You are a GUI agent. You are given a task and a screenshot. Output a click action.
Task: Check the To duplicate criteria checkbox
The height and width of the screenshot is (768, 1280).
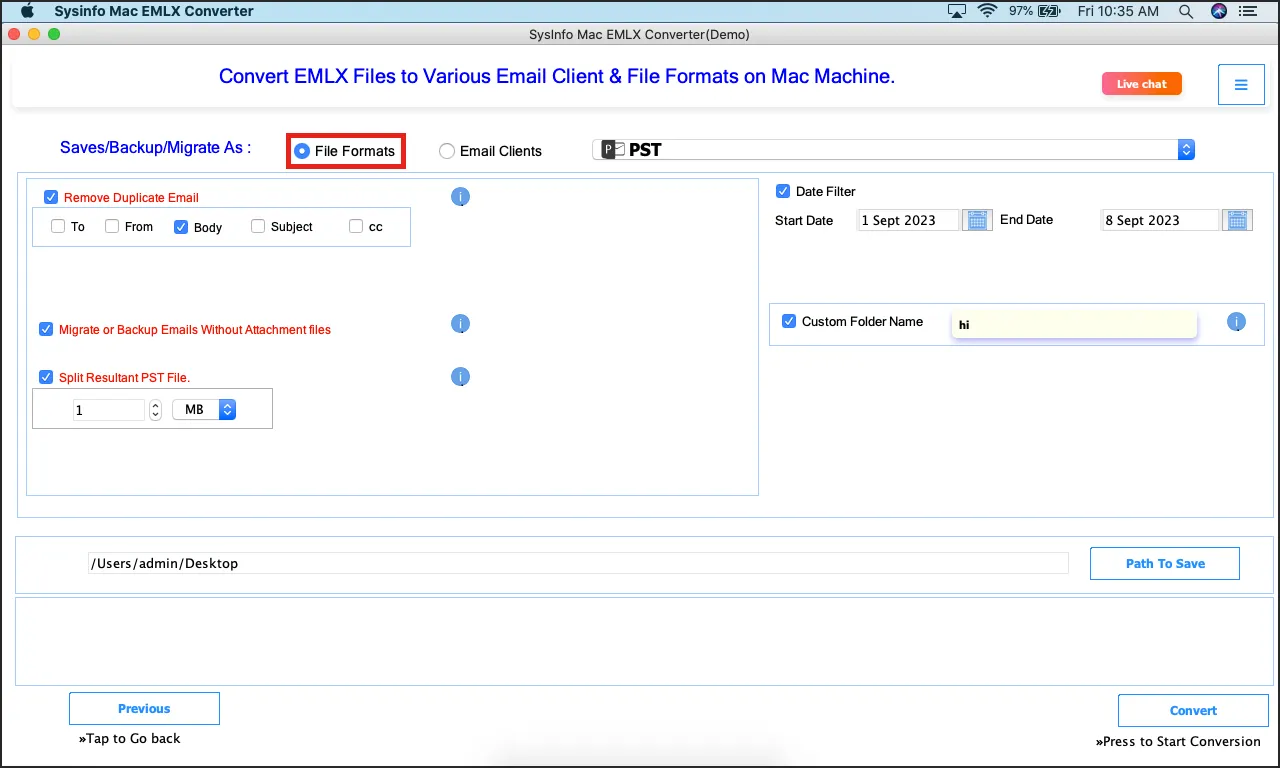click(x=58, y=226)
